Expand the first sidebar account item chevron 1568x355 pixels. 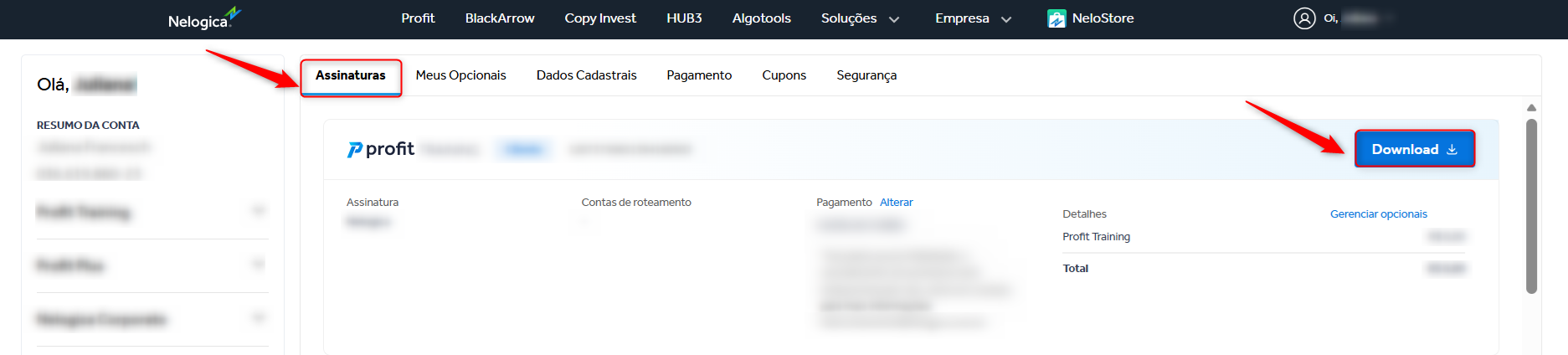259,211
